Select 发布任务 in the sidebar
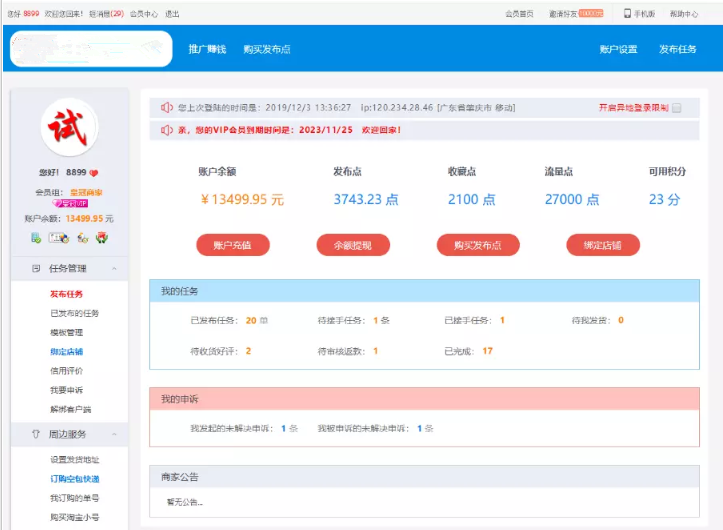The width and height of the screenshot is (723, 530). [x=66, y=294]
